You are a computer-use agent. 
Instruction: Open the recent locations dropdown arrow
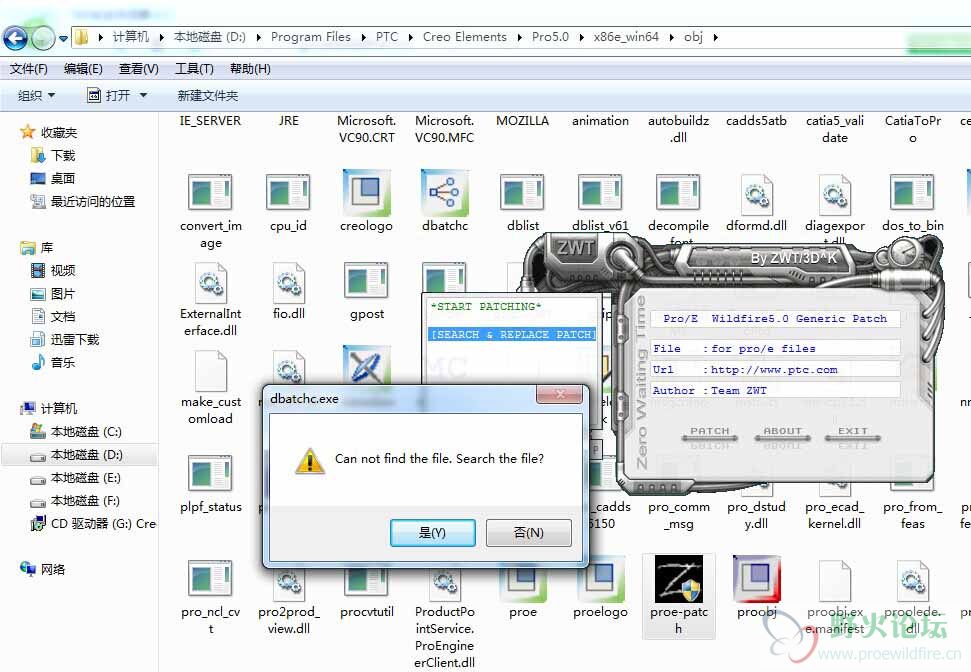coord(63,38)
